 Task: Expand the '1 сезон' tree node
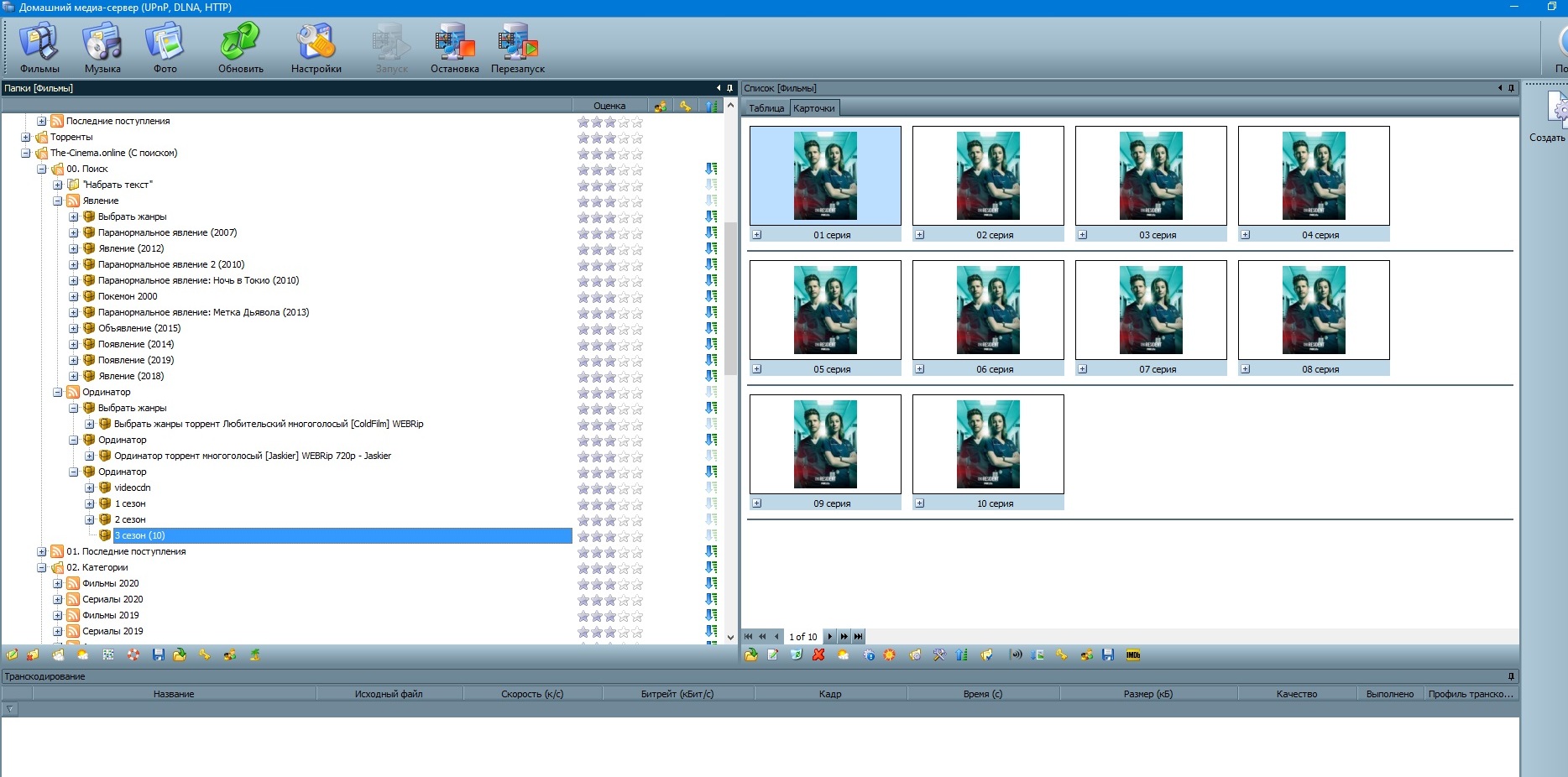[x=90, y=504]
